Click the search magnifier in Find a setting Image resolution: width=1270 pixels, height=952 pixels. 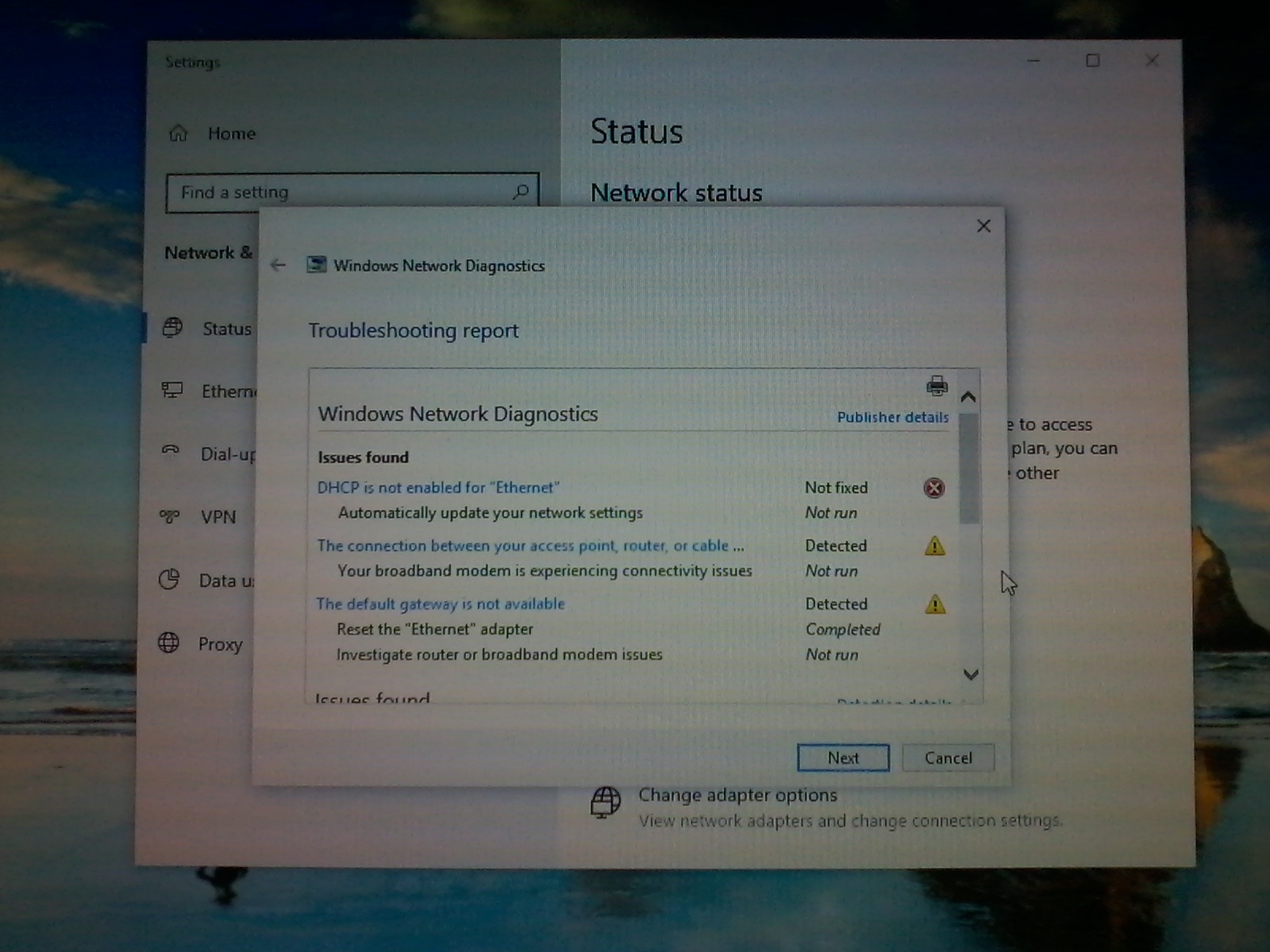click(x=521, y=192)
